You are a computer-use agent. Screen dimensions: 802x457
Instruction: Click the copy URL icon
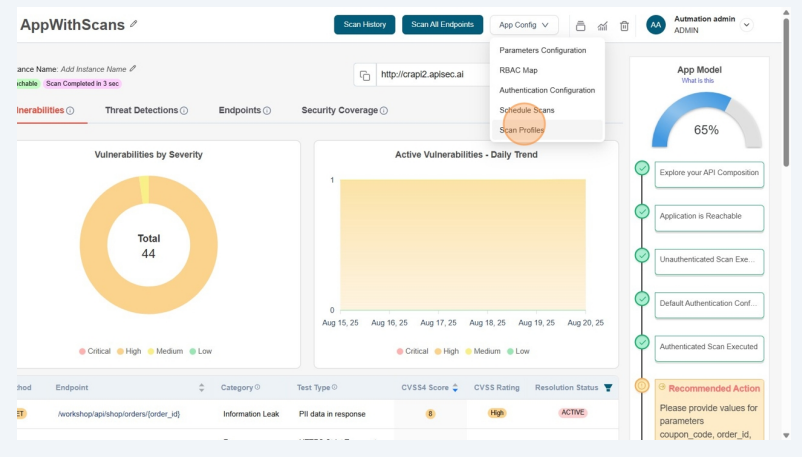click(365, 75)
